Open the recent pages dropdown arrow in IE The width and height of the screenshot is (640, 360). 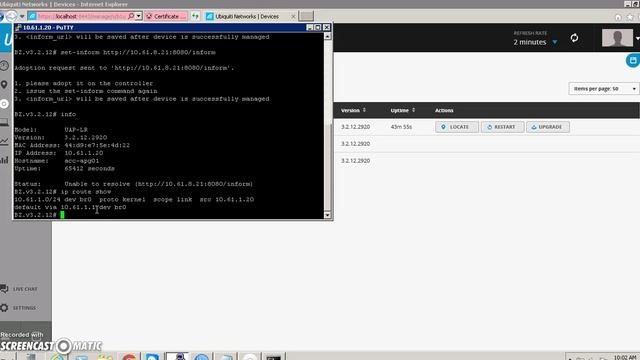tap(22, 16)
